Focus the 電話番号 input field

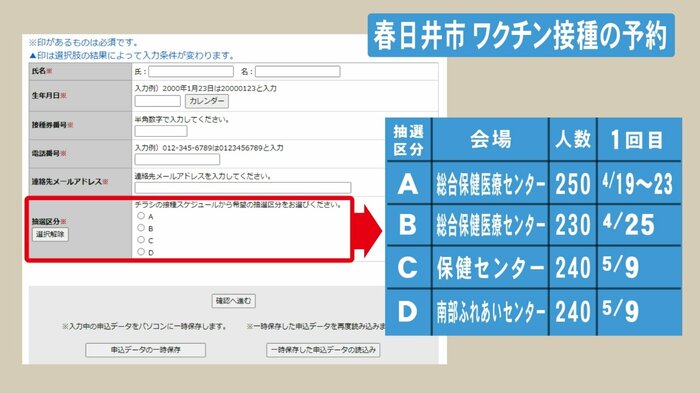177,159
